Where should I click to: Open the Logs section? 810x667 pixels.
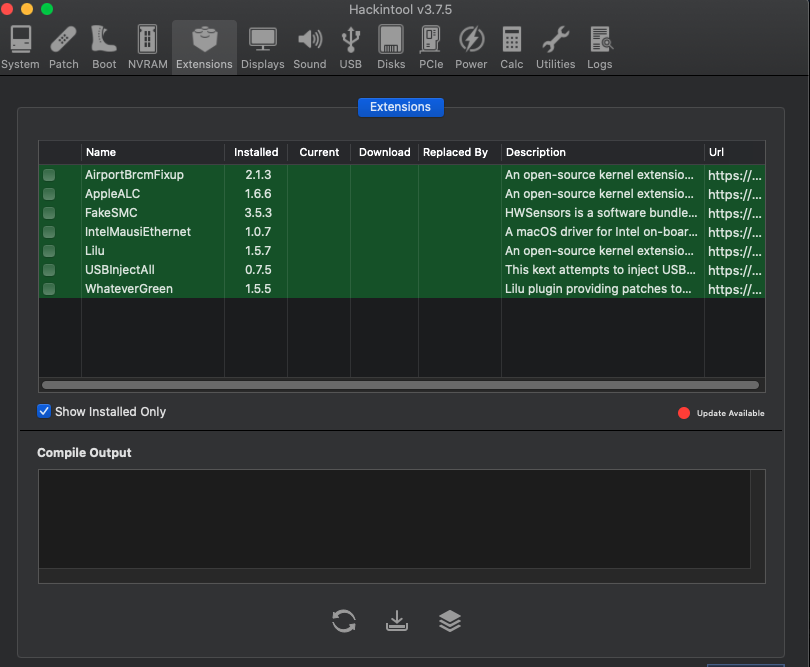click(x=600, y=48)
